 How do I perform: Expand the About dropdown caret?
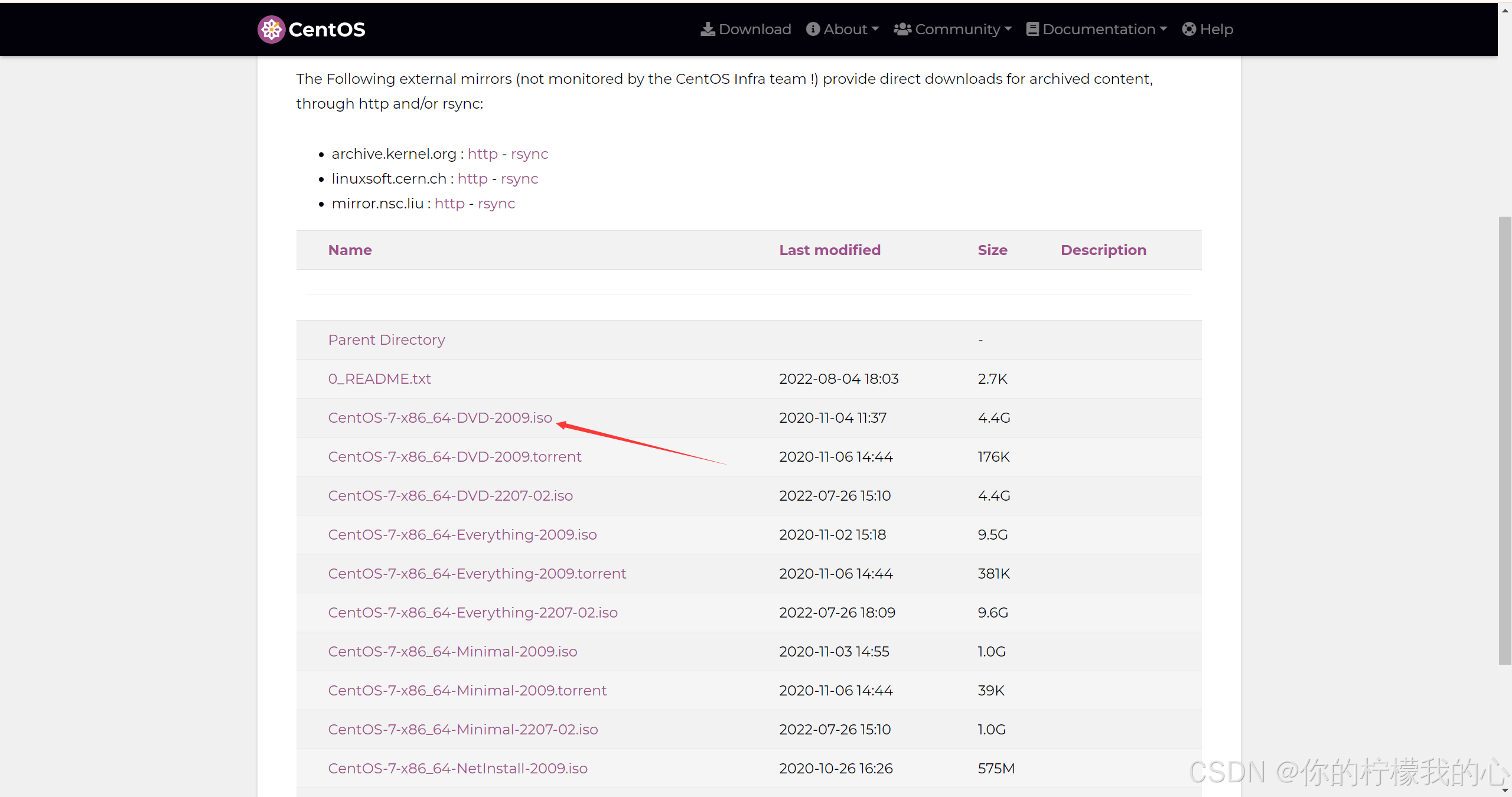tap(875, 29)
